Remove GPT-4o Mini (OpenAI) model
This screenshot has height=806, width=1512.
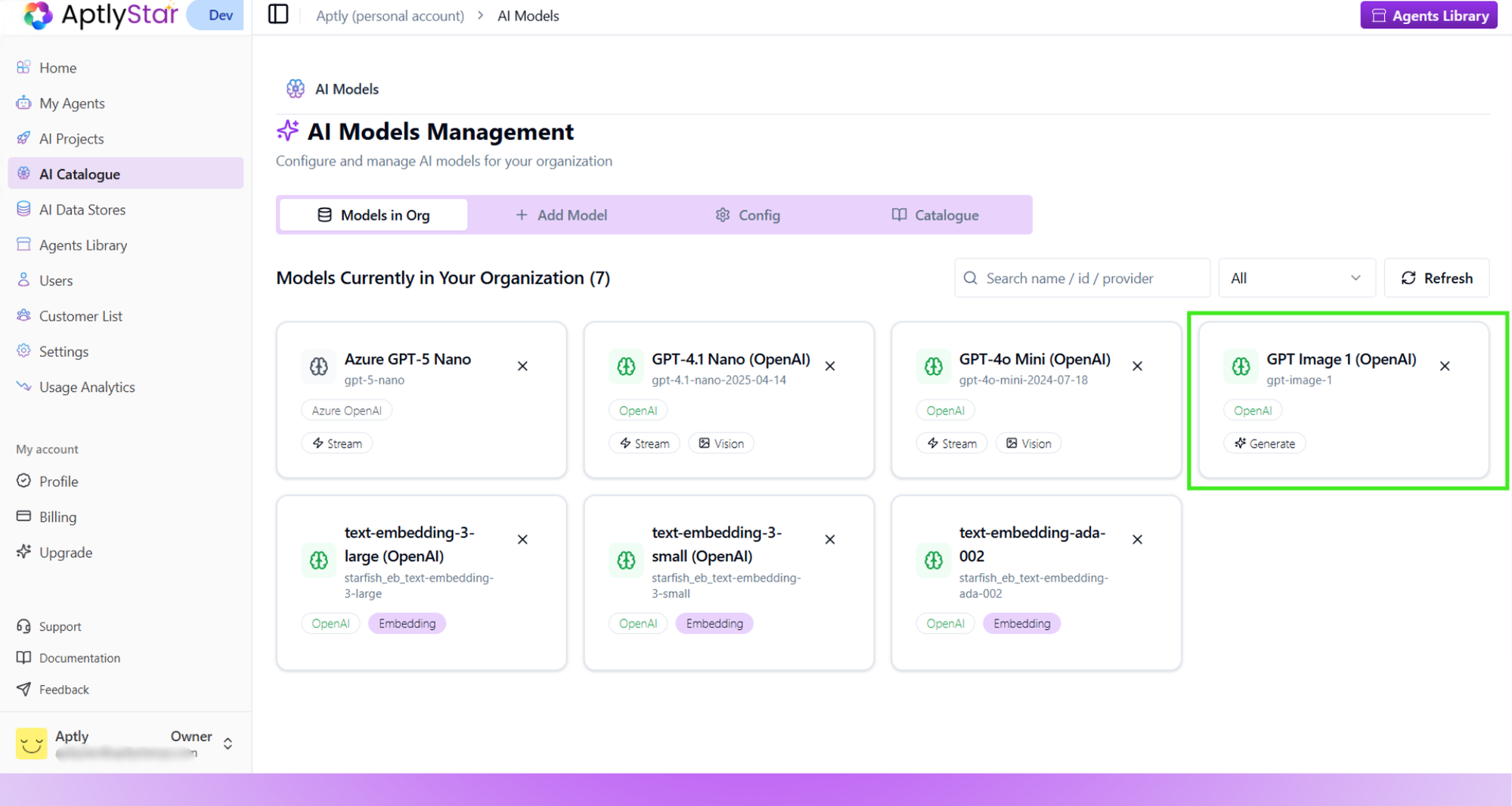(x=1137, y=366)
